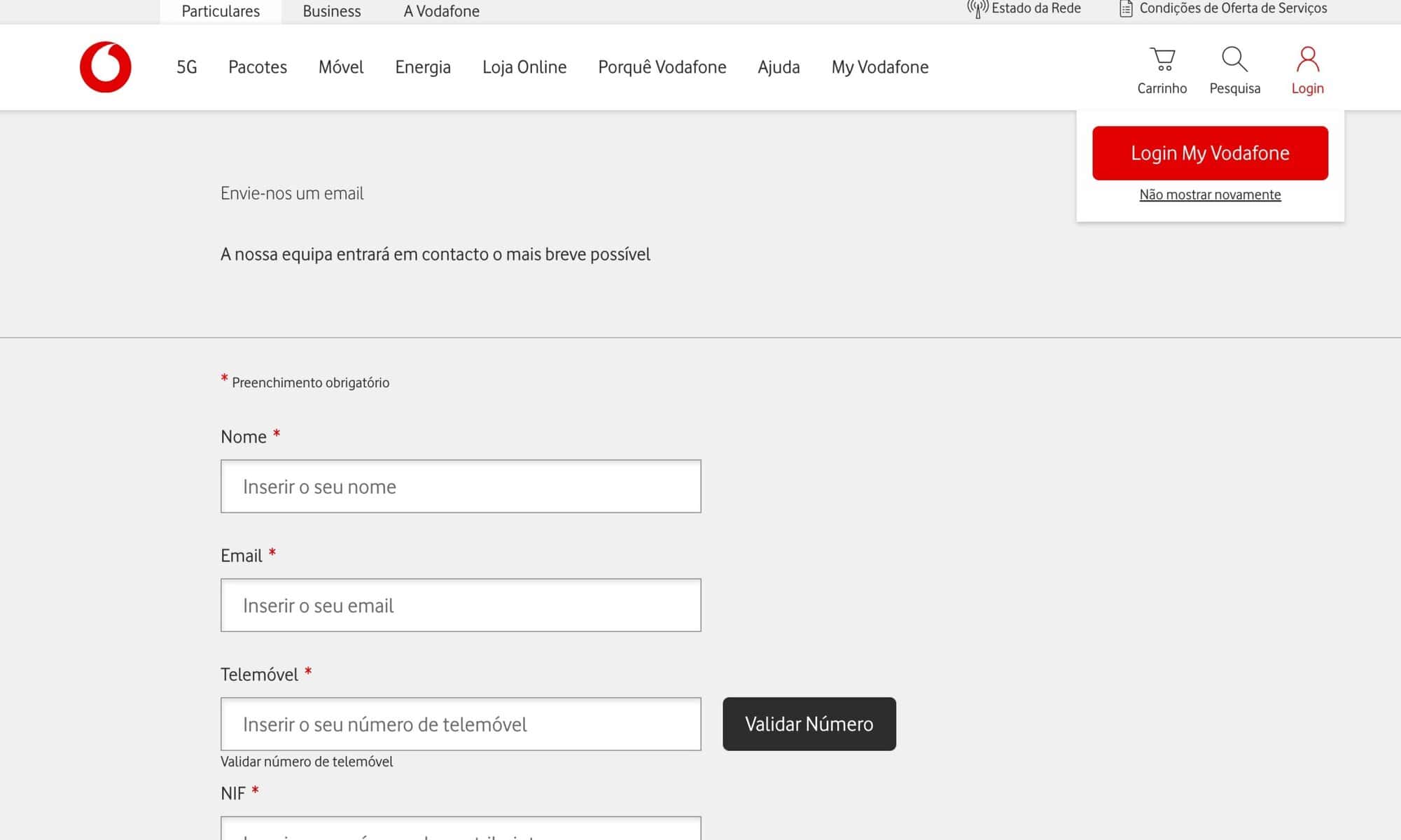Image resolution: width=1401 pixels, height=840 pixels.
Task: Switch to Particulares tab
Action: click(221, 11)
